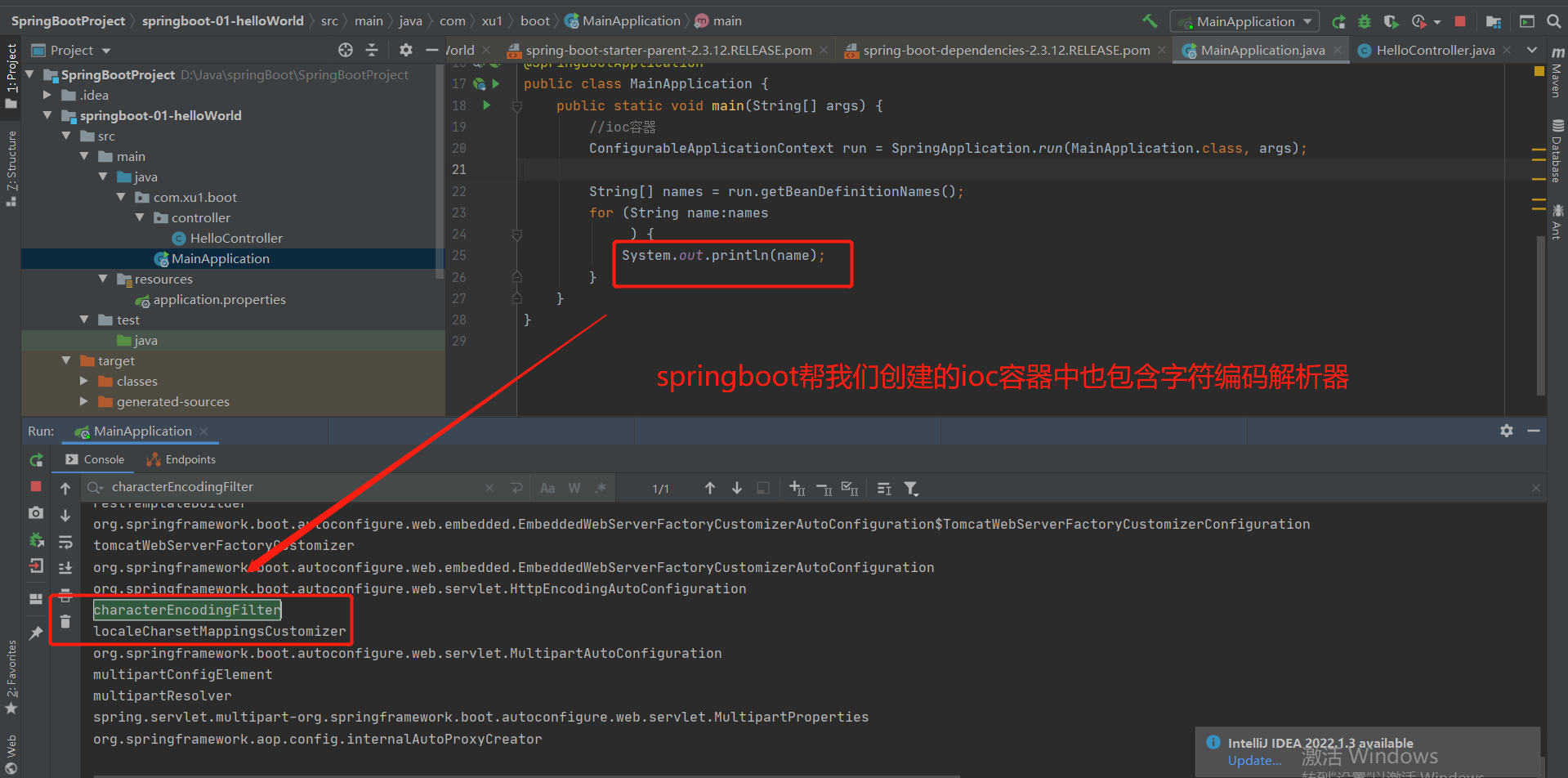This screenshot has height=778, width=1568.
Task: Stop process in Run panel sidebar
Action: pyautogui.click(x=36, y=486)
